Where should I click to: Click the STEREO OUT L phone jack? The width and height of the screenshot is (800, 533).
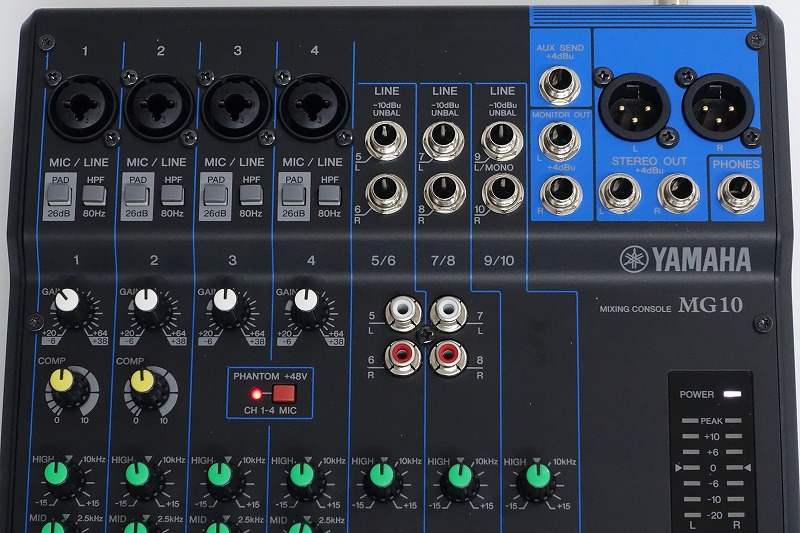pos(620,193)
